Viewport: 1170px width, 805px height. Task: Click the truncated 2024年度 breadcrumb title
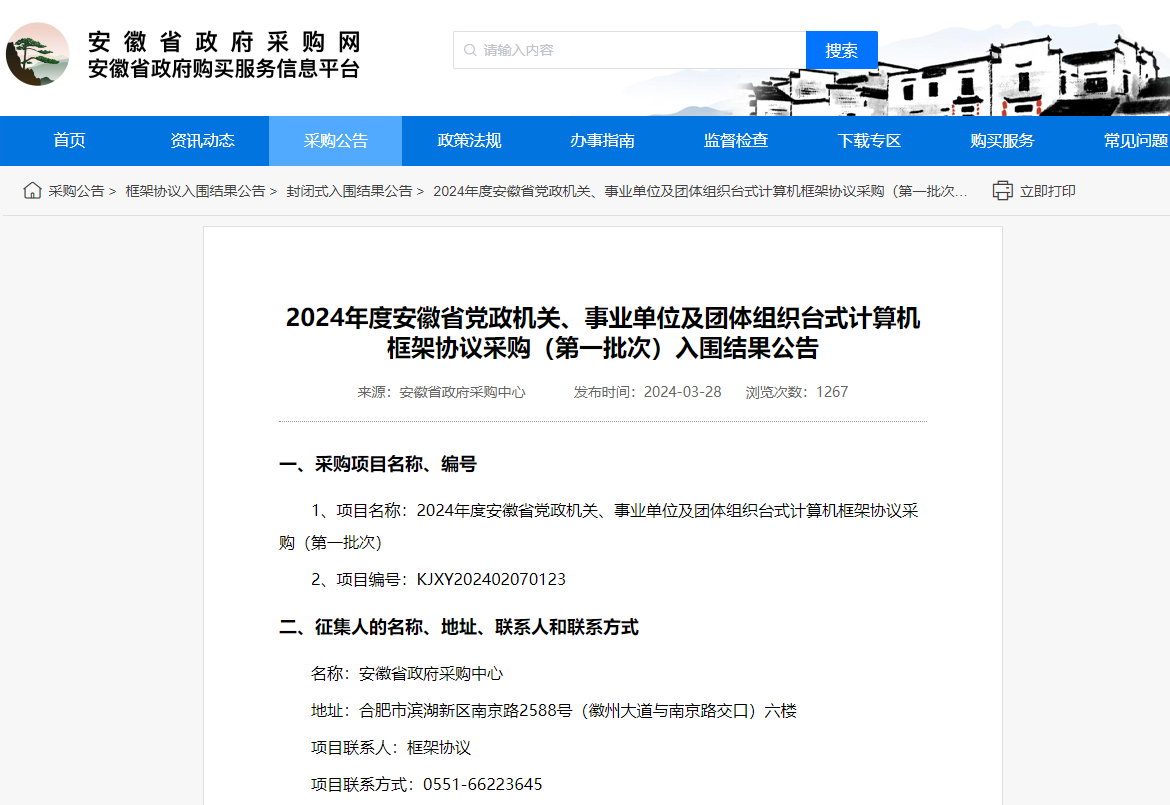pos(700,191)
